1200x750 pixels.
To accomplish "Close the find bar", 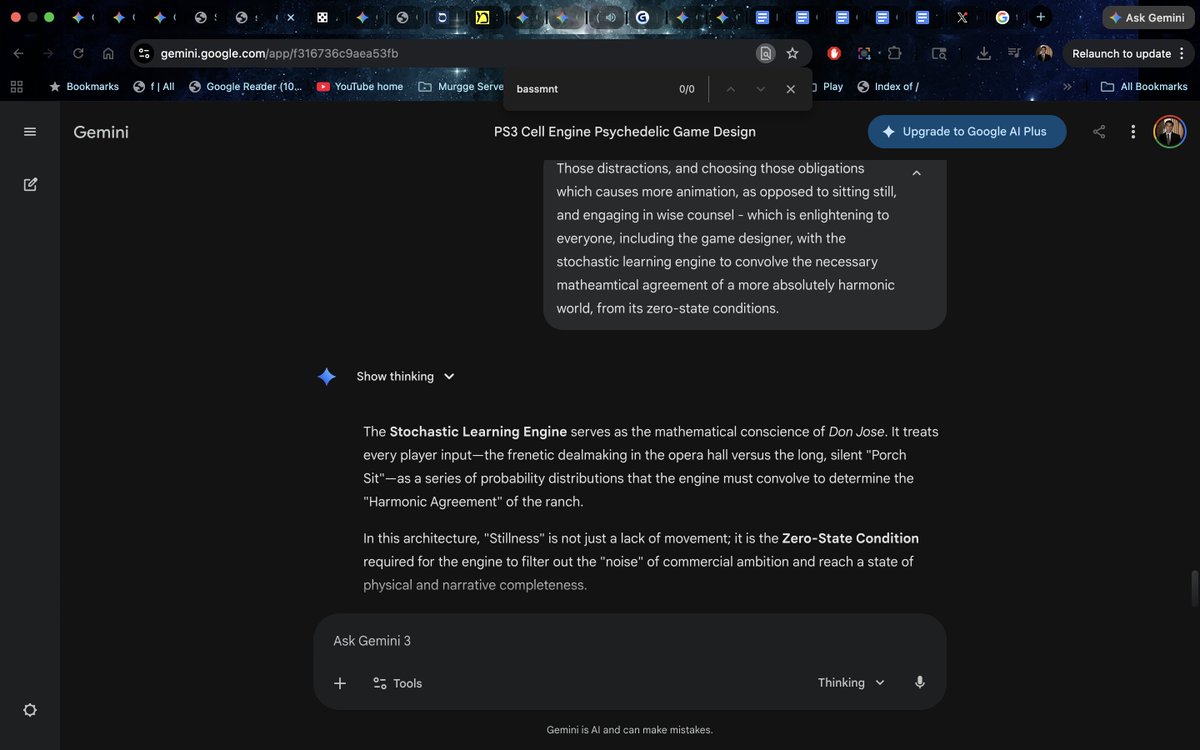I will tap(790, 89).
